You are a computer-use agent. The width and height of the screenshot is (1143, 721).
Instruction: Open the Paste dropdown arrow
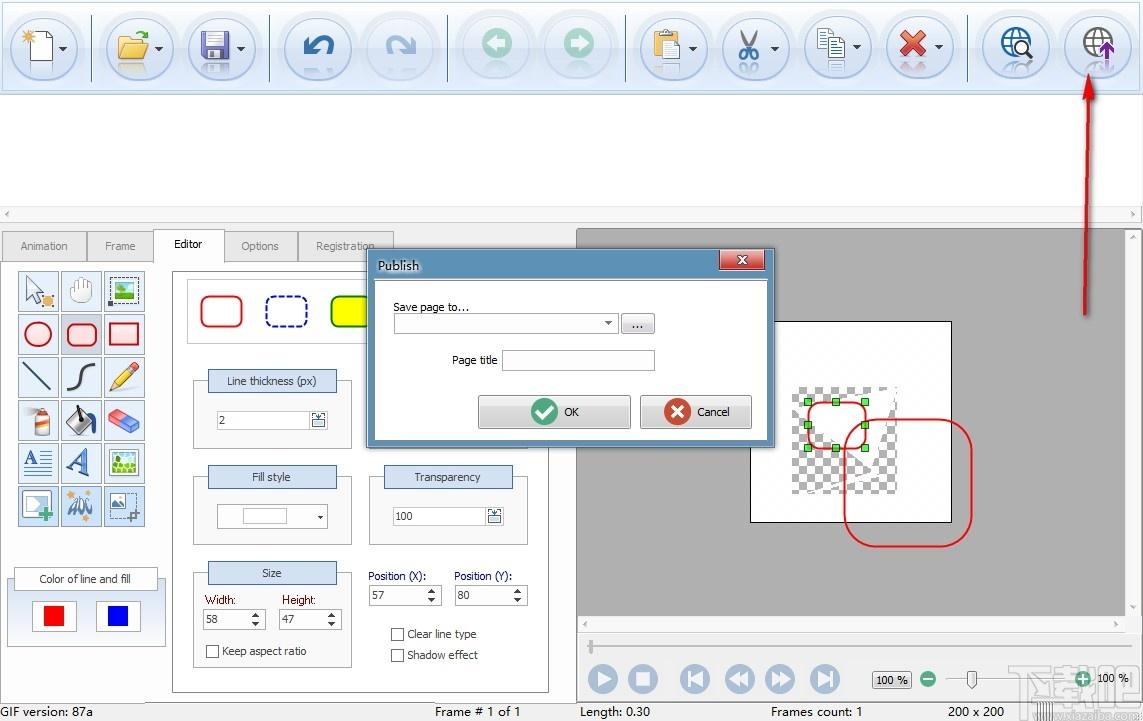(693, 50)
